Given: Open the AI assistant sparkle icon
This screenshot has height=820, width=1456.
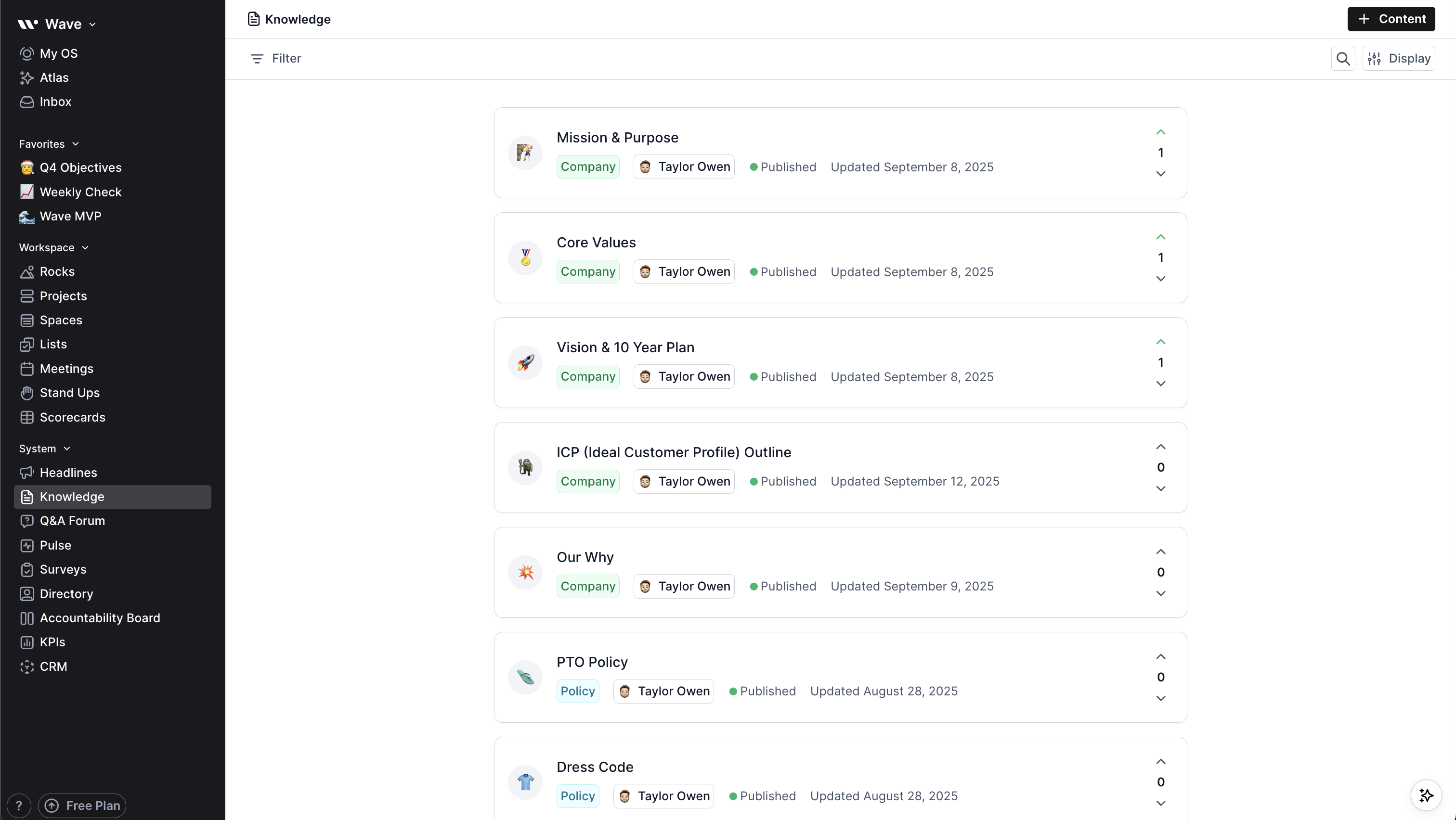Looking at the screenshot, I should click(x=1426, y=795).
